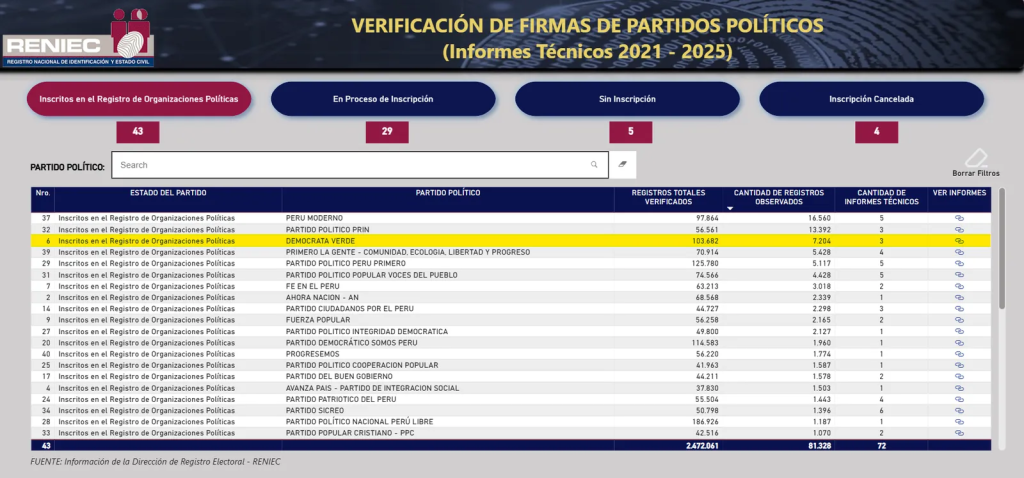Open report link for PARTIDO POPULAR CRISTIANO - PPC

click(959, 433)
